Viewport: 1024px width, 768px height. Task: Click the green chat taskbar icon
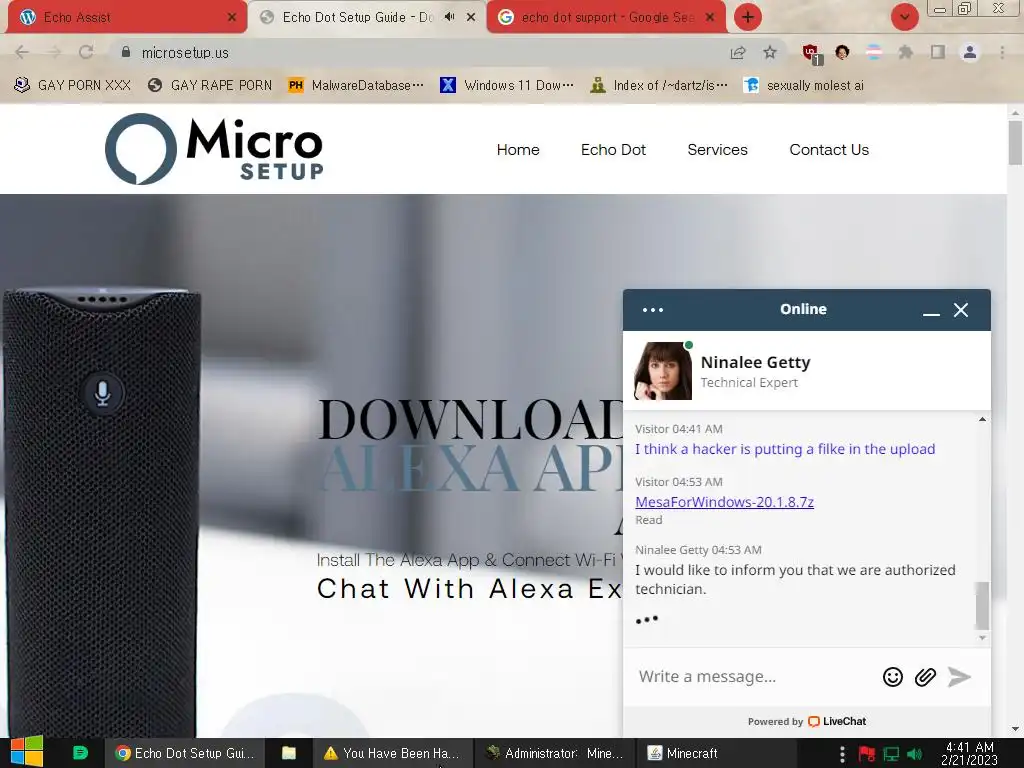[x=80, y=753]
